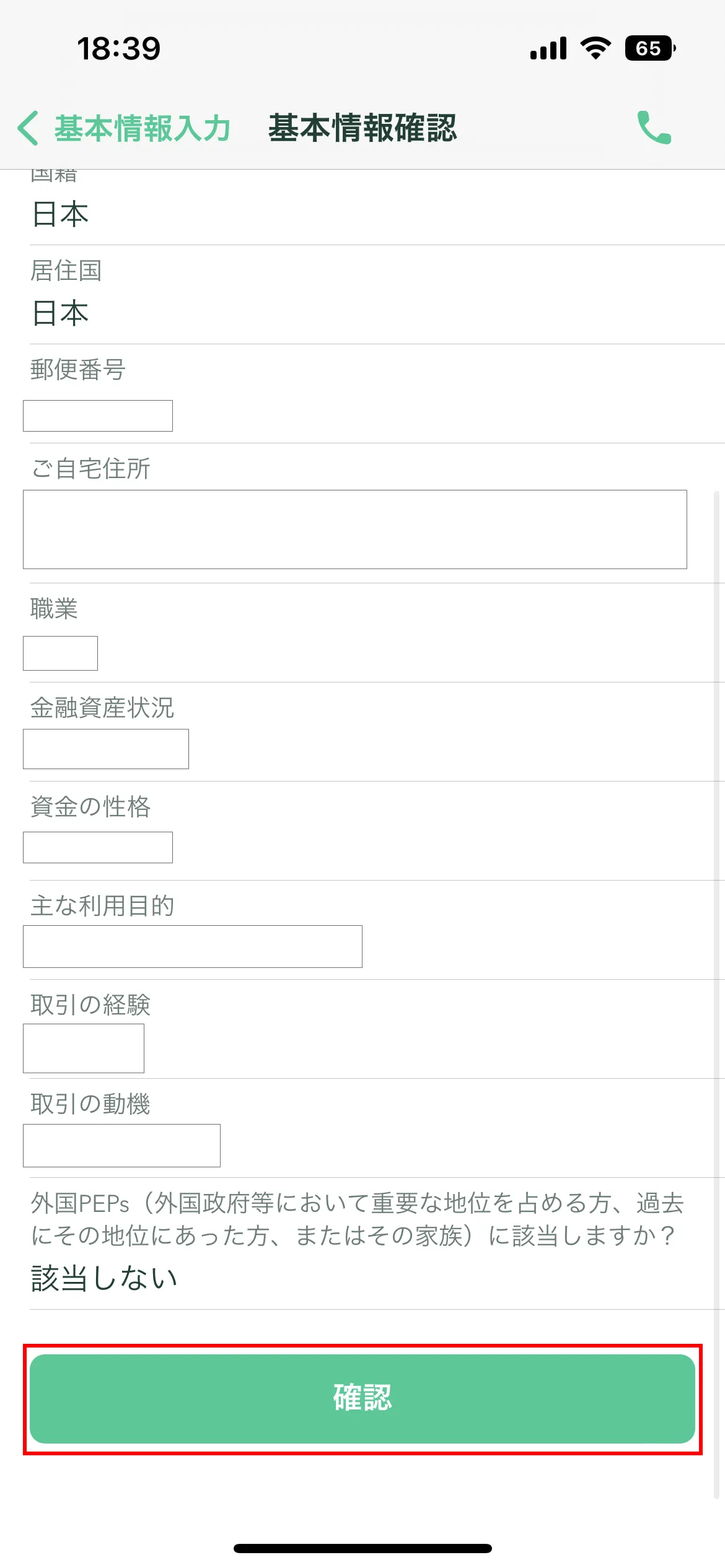The image size is (725, 1568).
Task: Tap the 居住国 value 日本
Action: coord(60,313)
